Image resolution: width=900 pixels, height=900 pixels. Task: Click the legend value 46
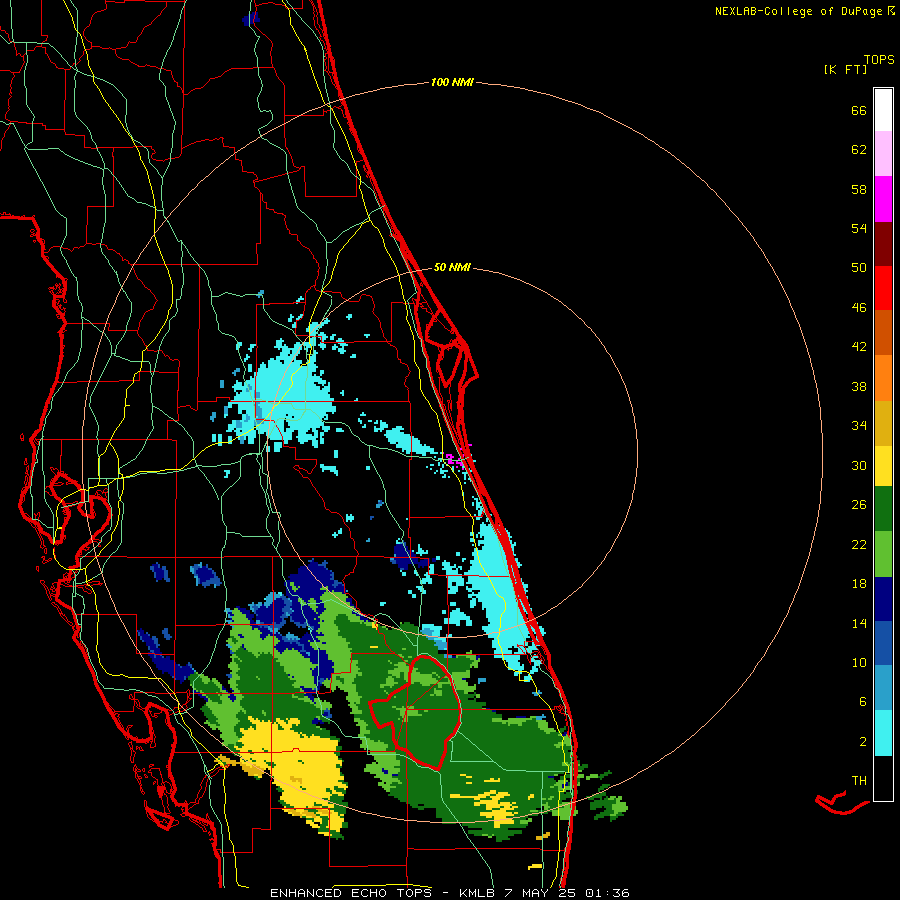[x=859, y=308]
